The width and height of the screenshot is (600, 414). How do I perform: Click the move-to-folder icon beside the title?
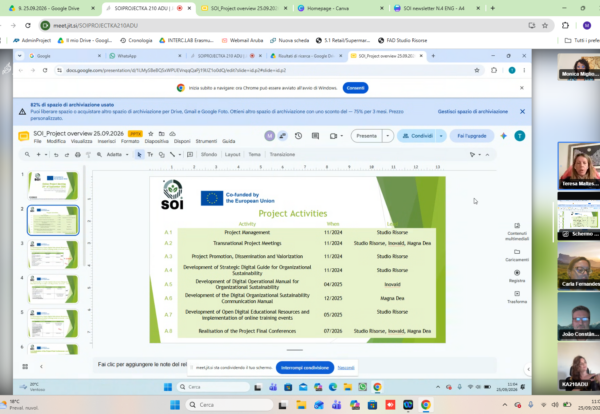[161, 134]
